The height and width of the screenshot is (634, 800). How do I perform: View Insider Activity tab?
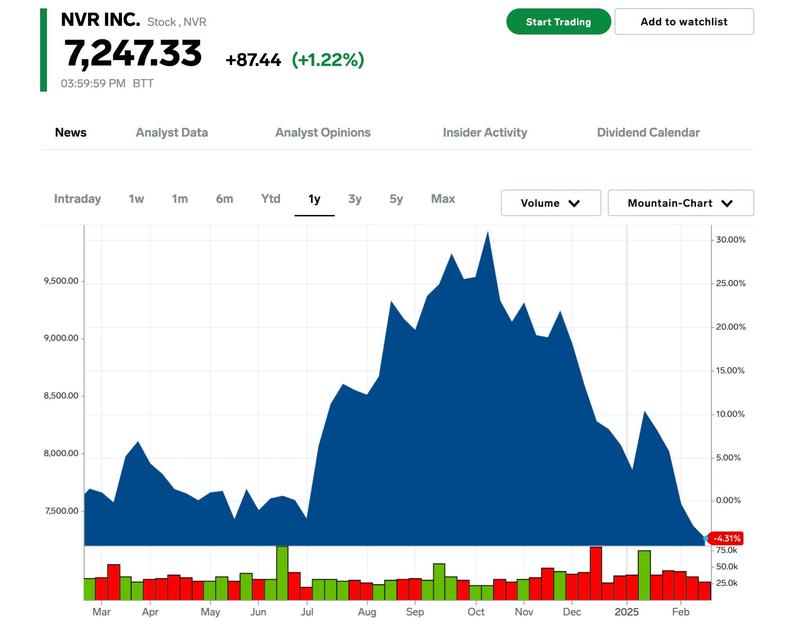(484, 132)
